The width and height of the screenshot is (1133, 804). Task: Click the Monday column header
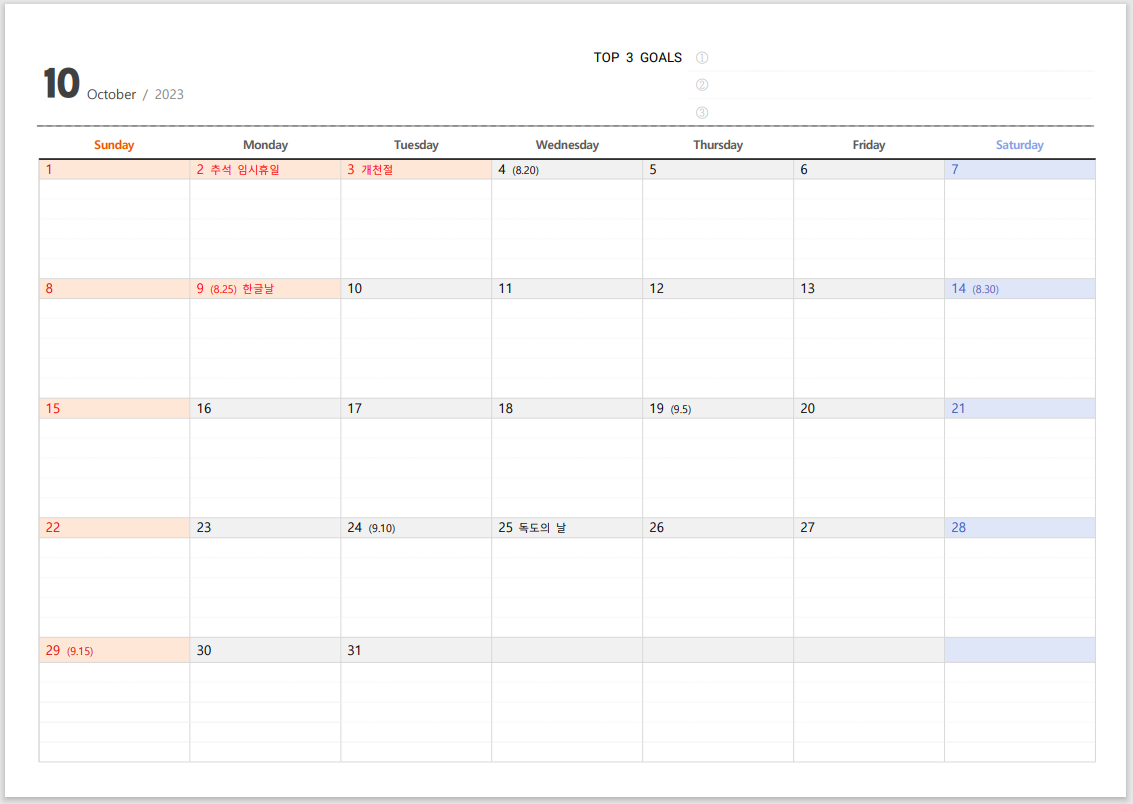point(265,144)
